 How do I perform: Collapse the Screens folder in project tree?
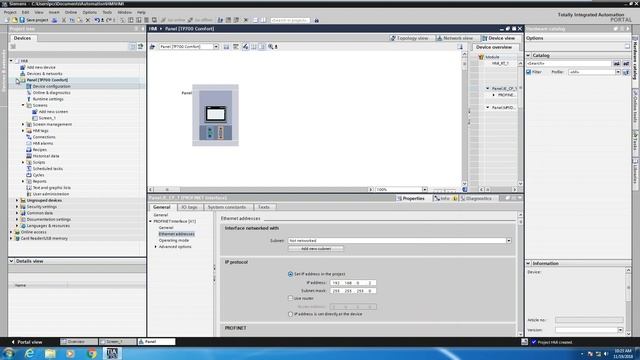click(23, 105)
